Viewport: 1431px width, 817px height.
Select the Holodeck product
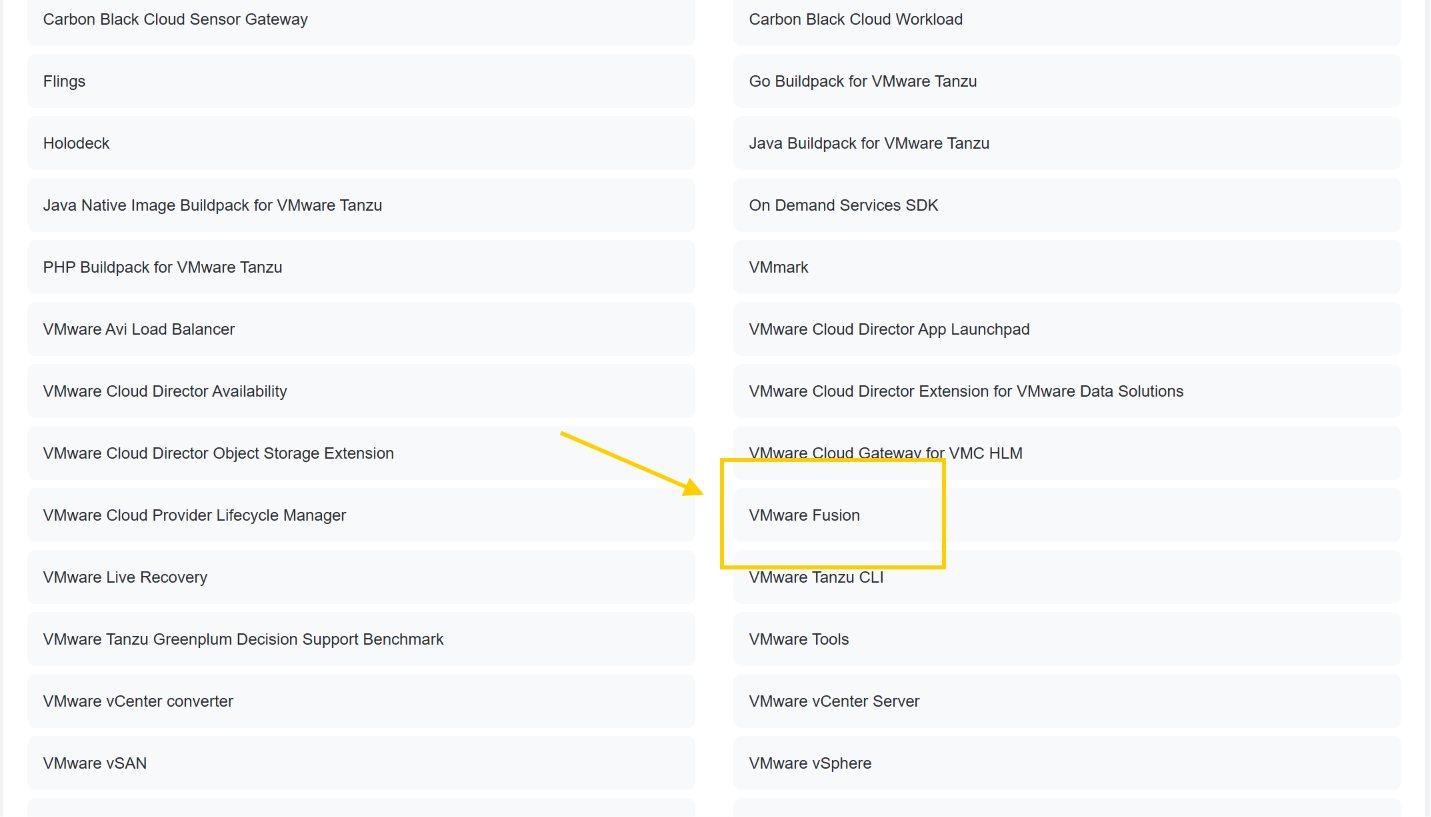[x=361, y=143]
